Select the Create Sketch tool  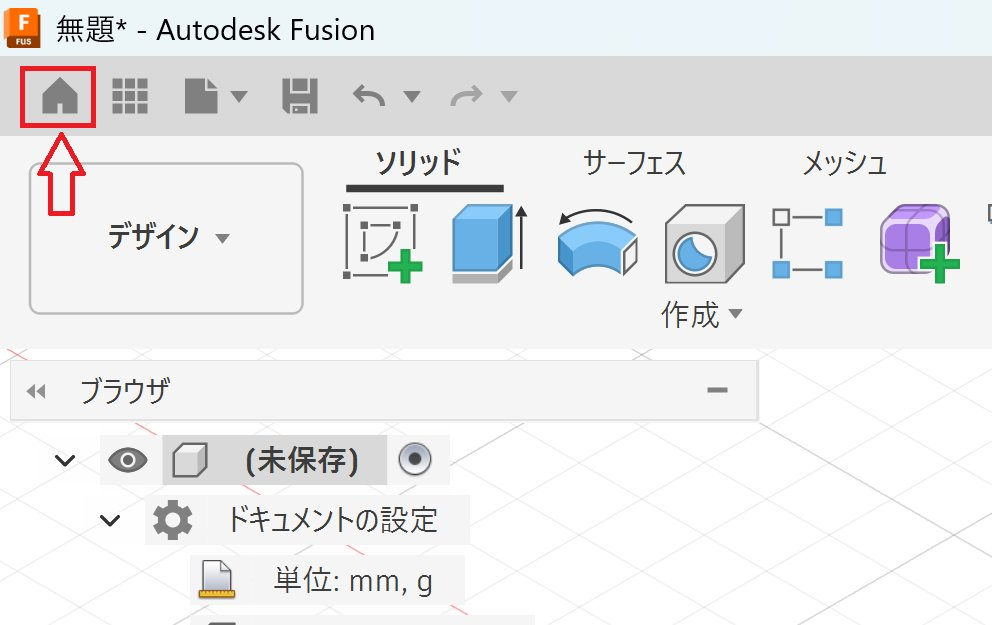point(382,243)
